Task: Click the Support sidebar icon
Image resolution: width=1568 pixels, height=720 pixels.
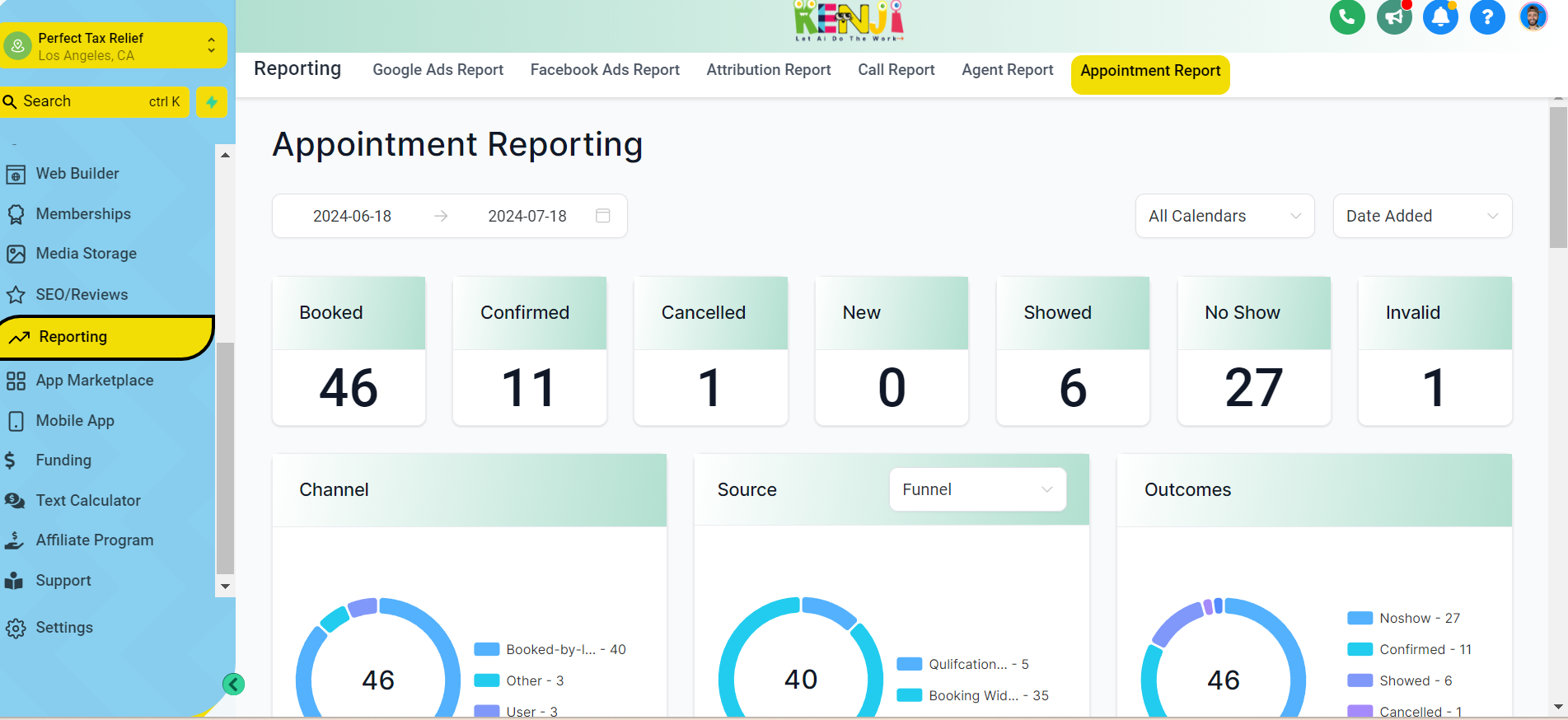Action: (x=14, y=581)
